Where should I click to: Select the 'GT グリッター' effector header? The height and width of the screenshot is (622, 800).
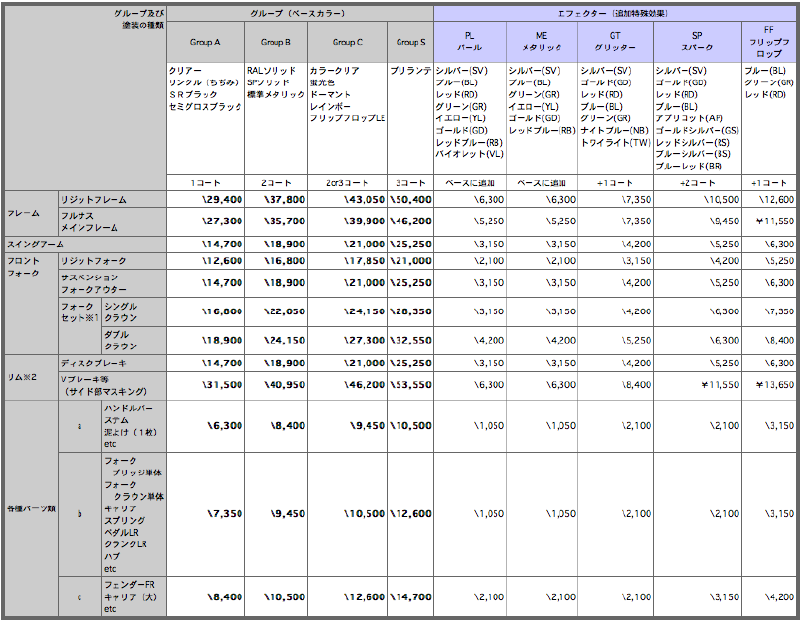pyautogui.click(x=615, y=41)
